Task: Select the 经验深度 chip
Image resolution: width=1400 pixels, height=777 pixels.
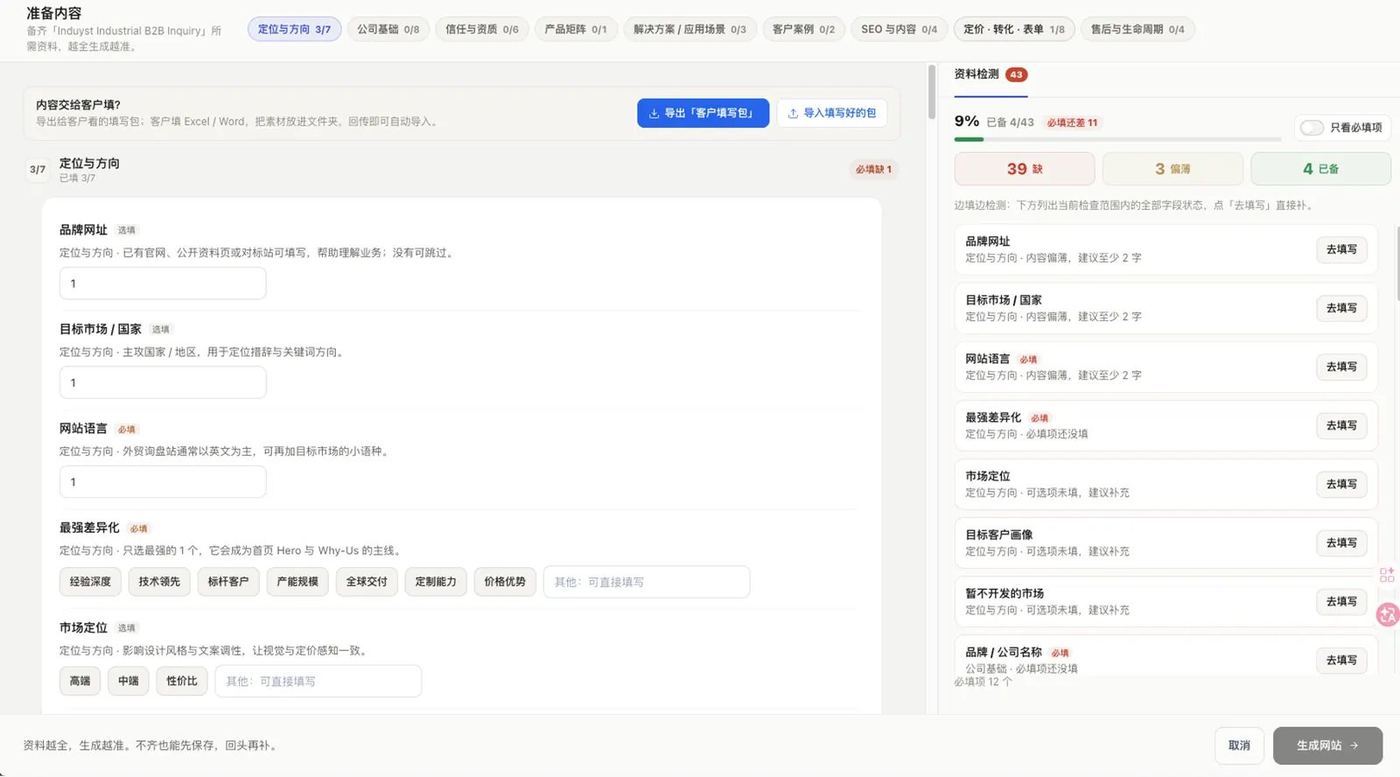Action: [91, 582]
